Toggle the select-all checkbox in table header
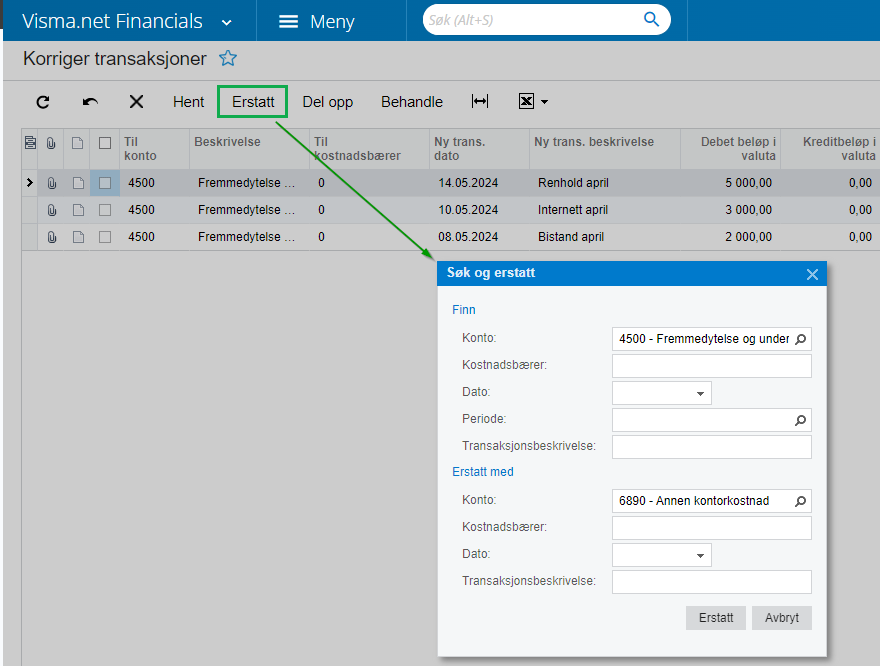Image resolution: width=880 pixels, height=666 pixels. point(105,143)
